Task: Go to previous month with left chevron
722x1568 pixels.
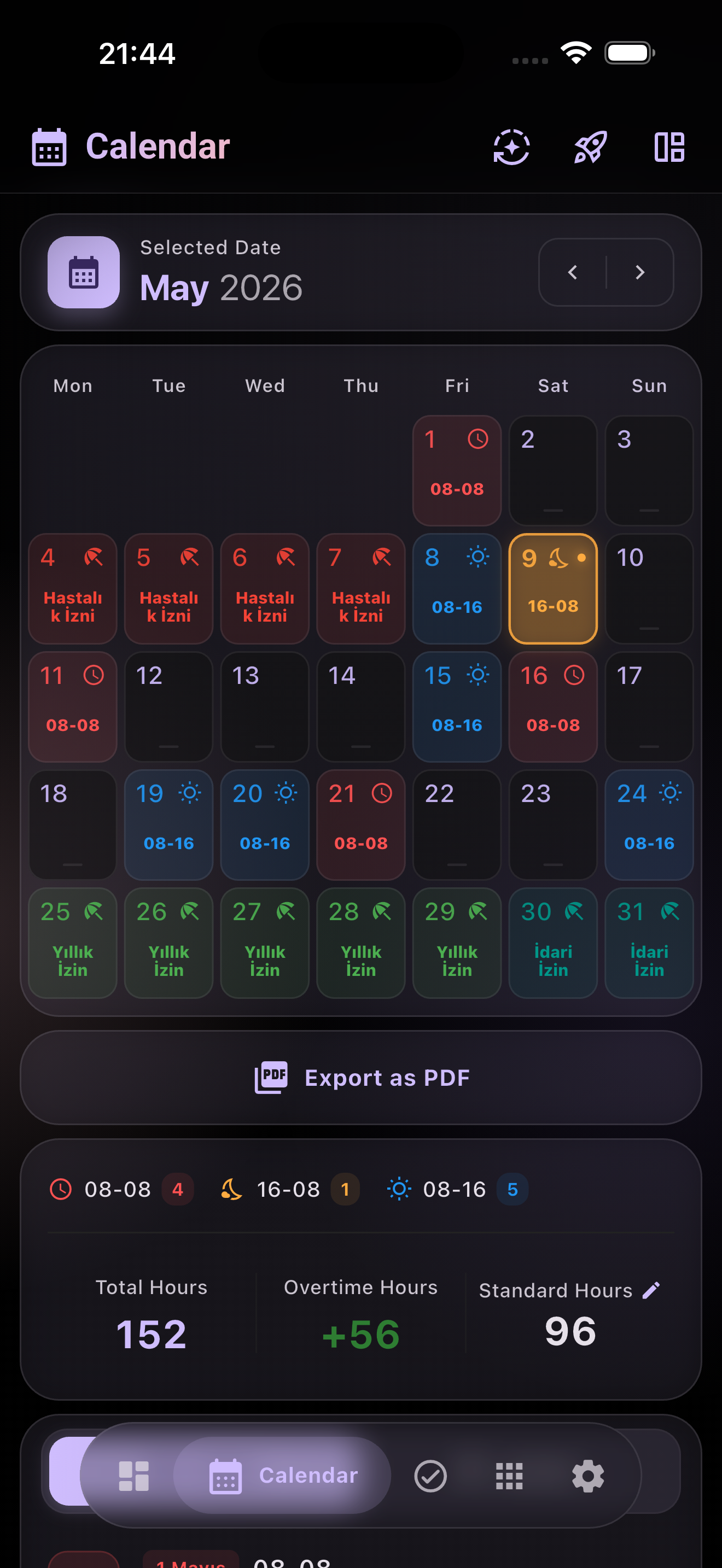Action: [572, 272]
